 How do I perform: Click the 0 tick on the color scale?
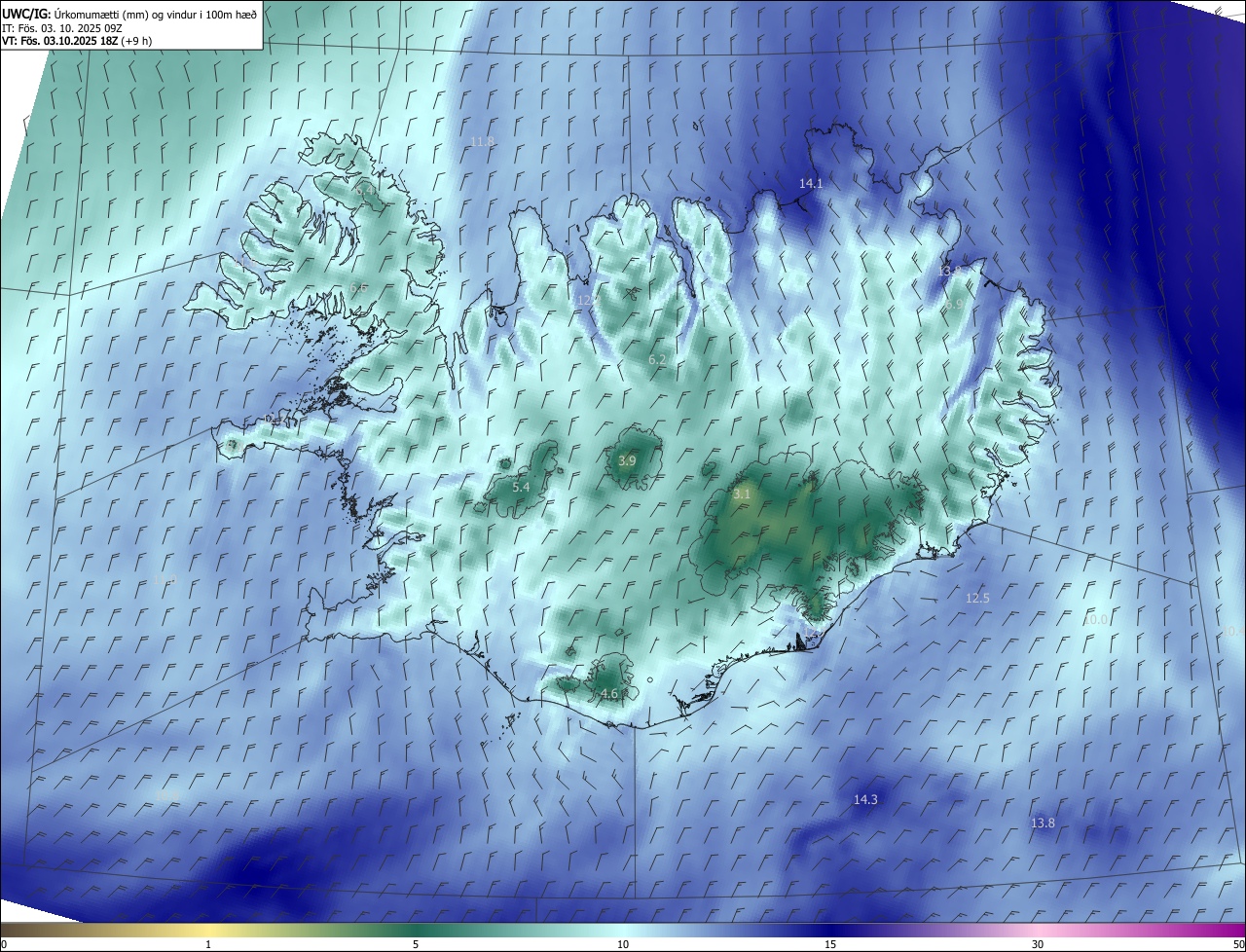[4, 945]
